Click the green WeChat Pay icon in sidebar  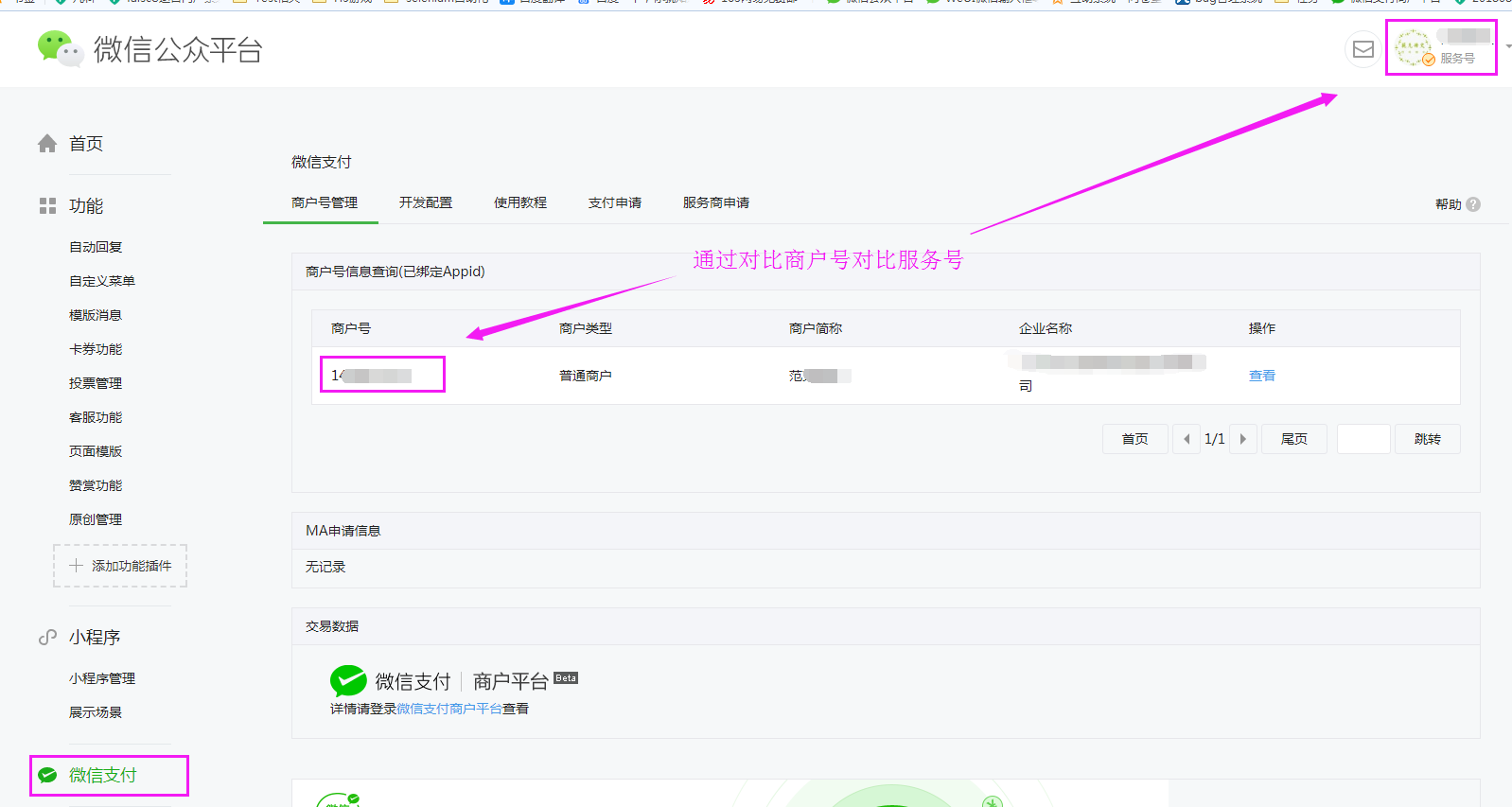(x=47, y=775)
